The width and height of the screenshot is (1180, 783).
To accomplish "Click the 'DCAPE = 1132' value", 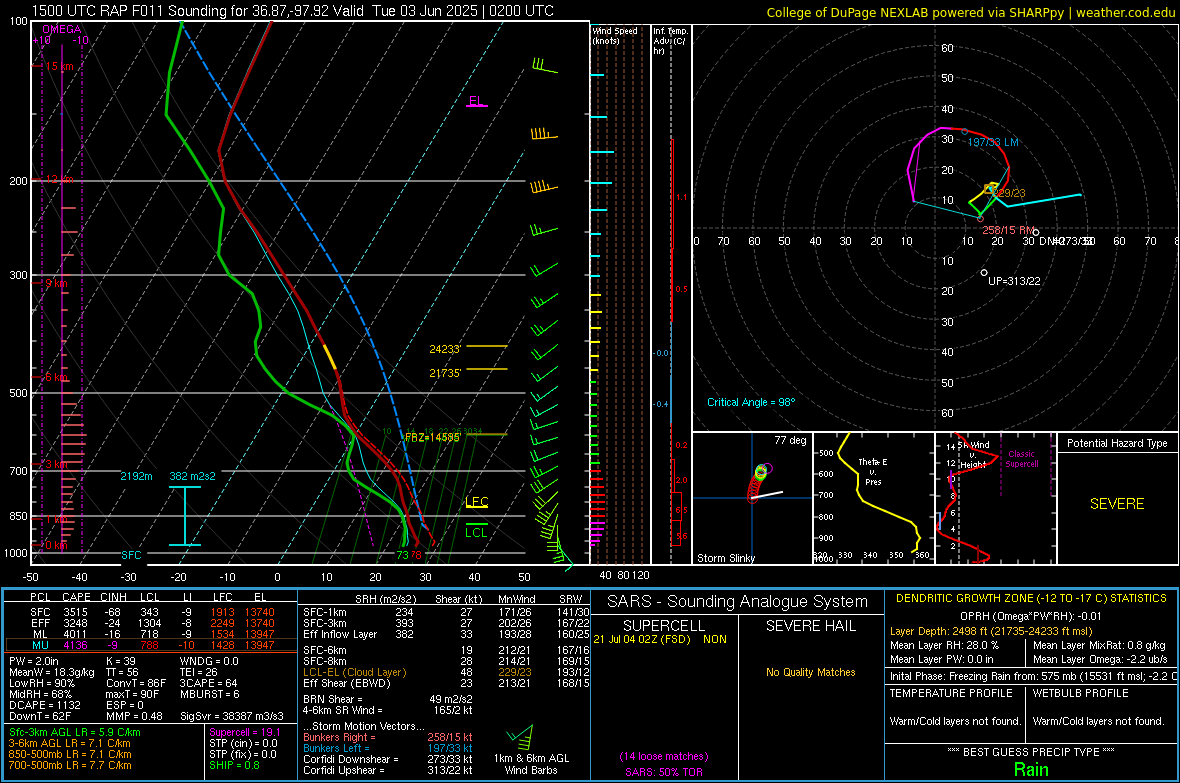I will click(44, 705).
